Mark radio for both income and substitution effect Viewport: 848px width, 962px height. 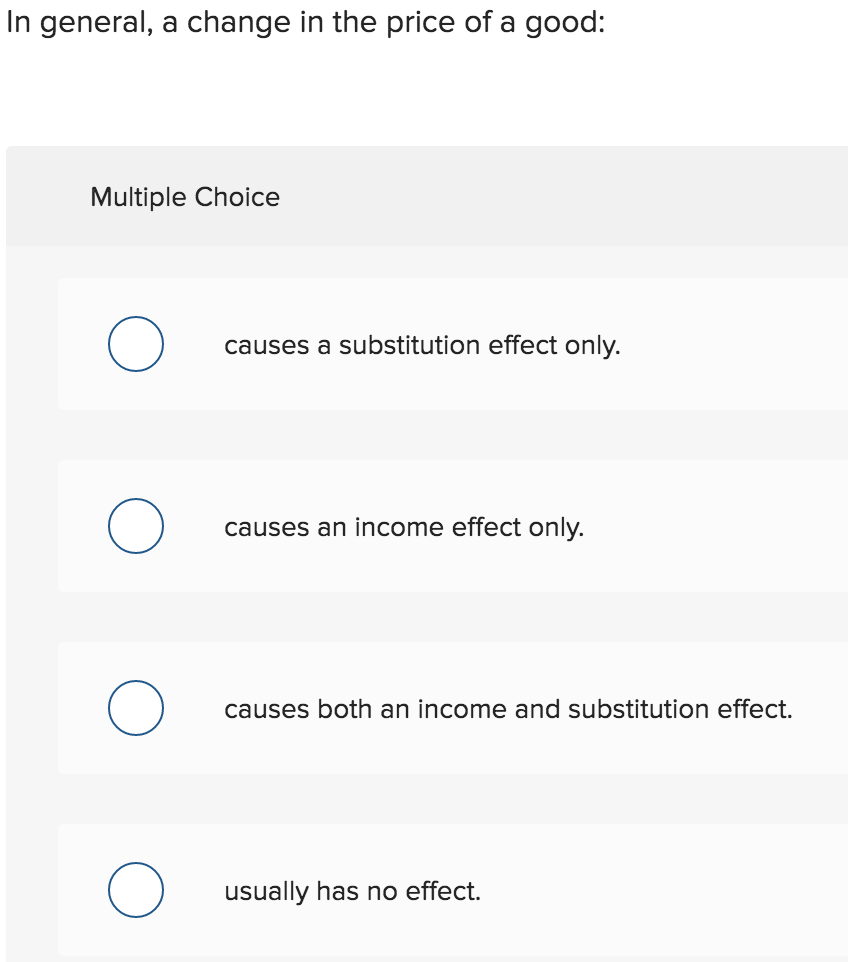[x=136, y=708]
